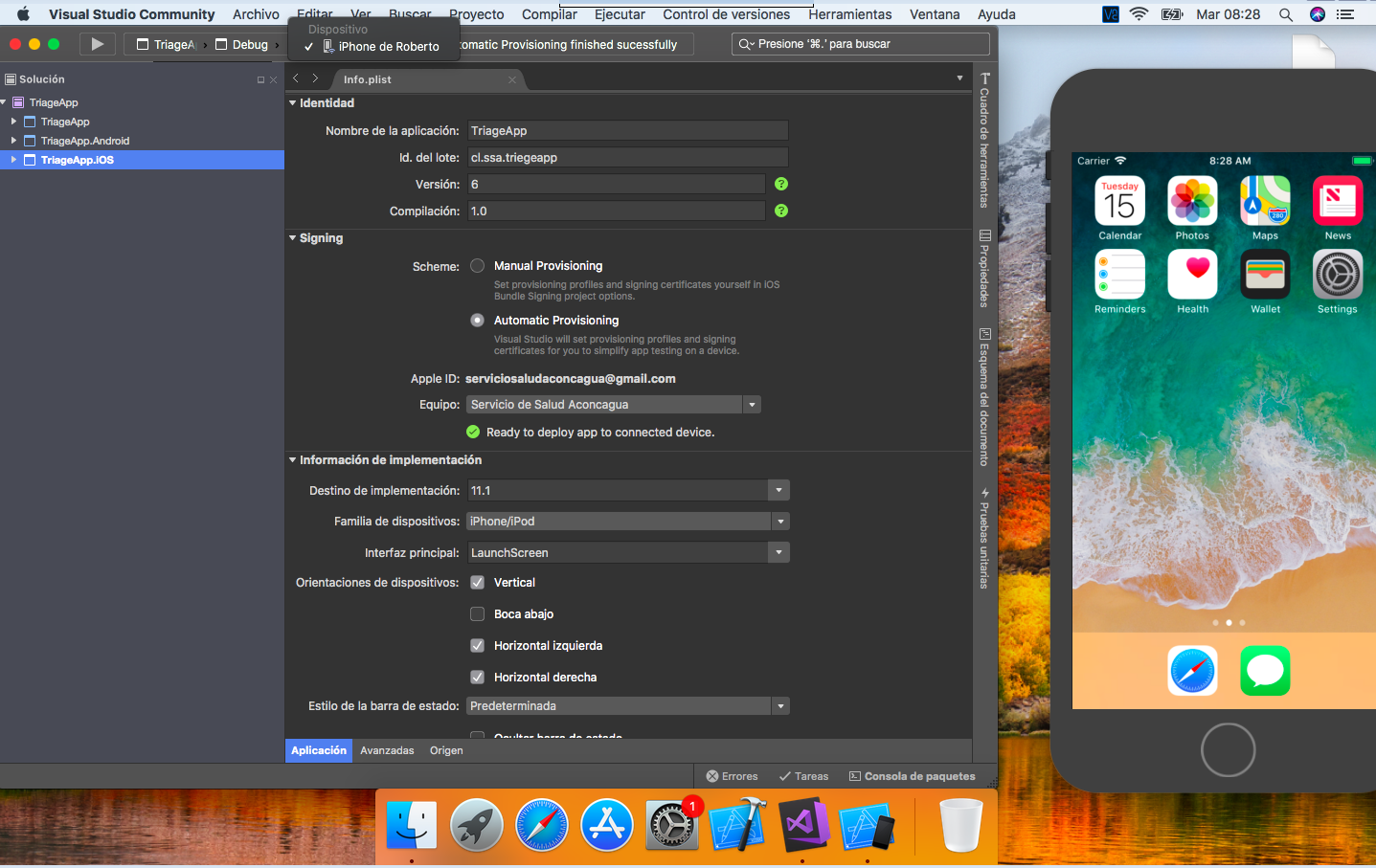The image size is (1376, 868).
Task: Expand the TriageApp.iOS project node
Action: tap(13, 160)
